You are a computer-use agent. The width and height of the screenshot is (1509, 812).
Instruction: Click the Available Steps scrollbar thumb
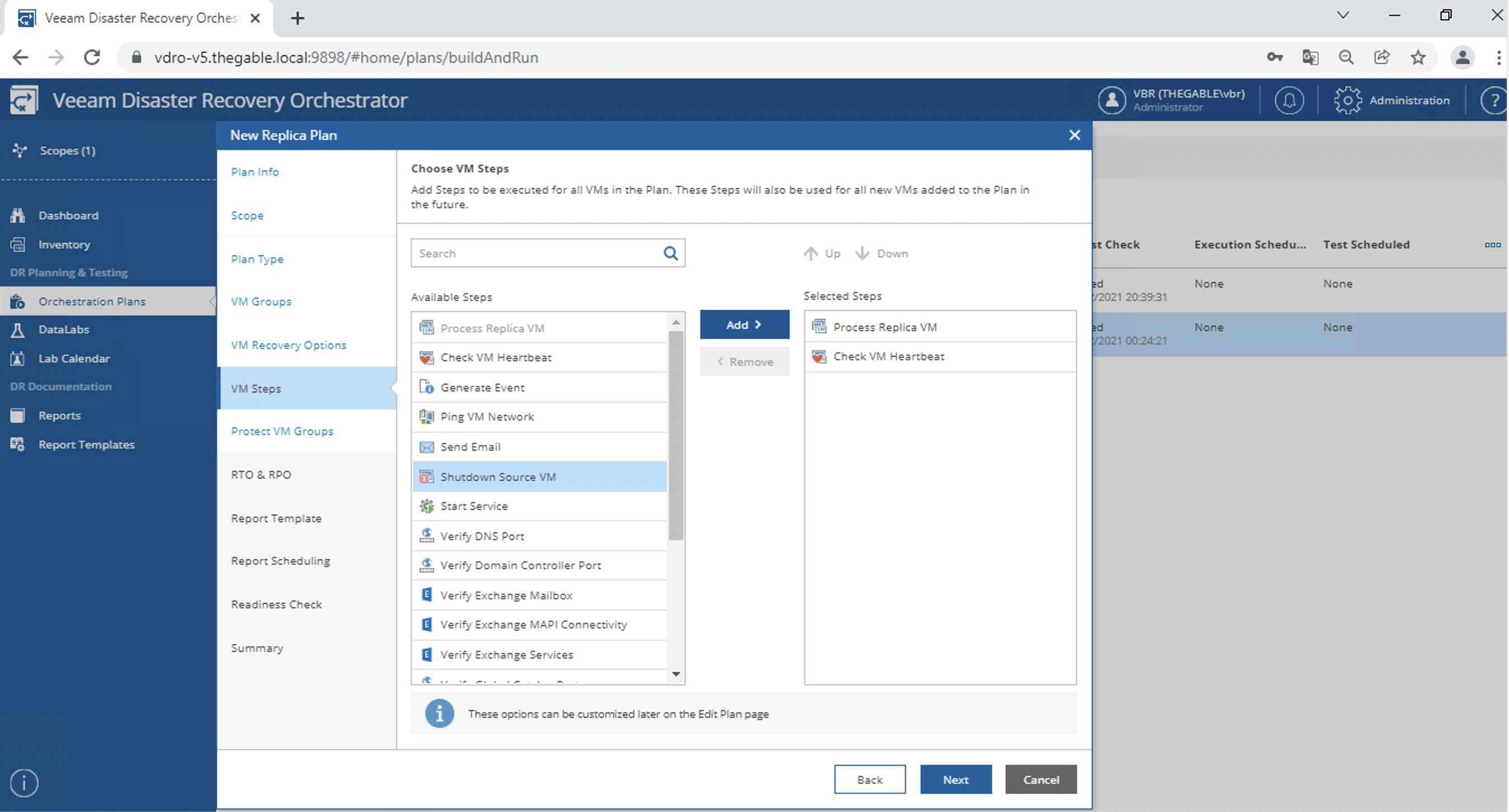676,435
